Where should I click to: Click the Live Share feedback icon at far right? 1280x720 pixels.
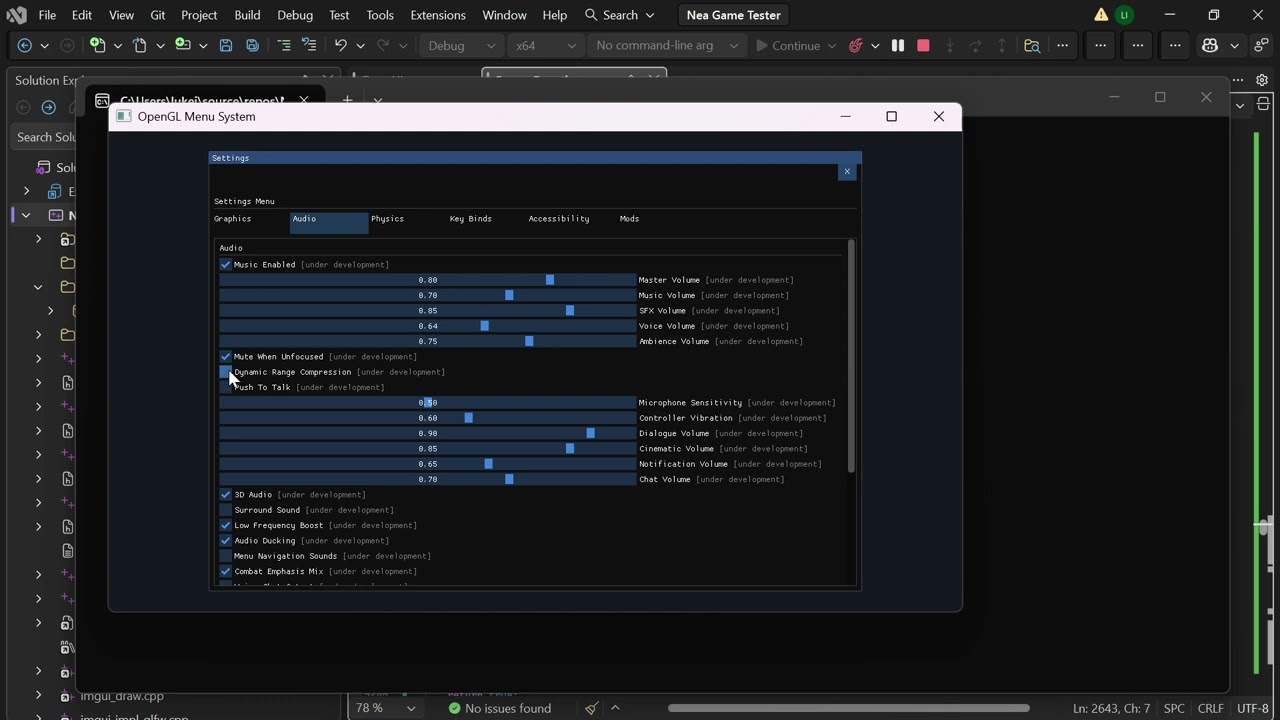[1262, 45]
